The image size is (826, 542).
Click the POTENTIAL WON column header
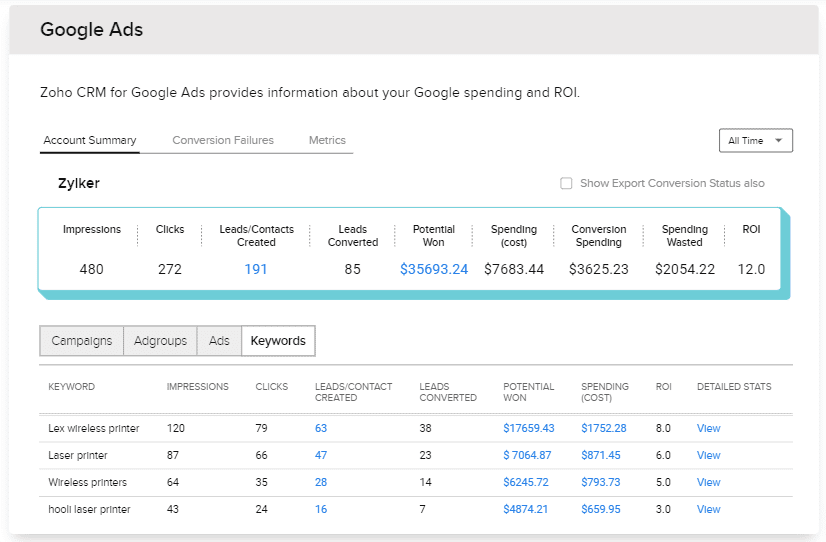[x=528, y=392]
